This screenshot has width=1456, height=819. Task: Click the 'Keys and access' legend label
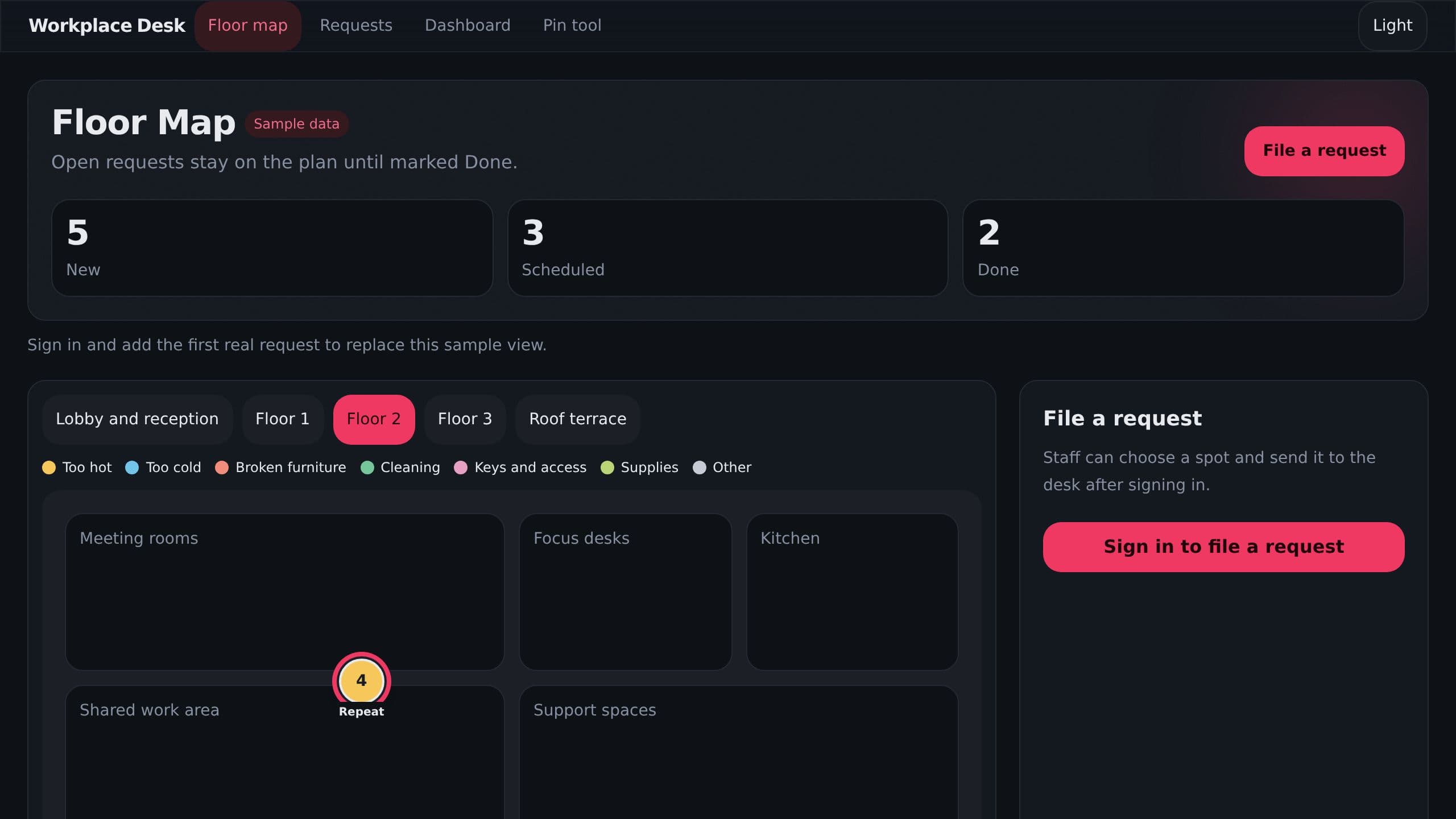(x=530, y=468)
